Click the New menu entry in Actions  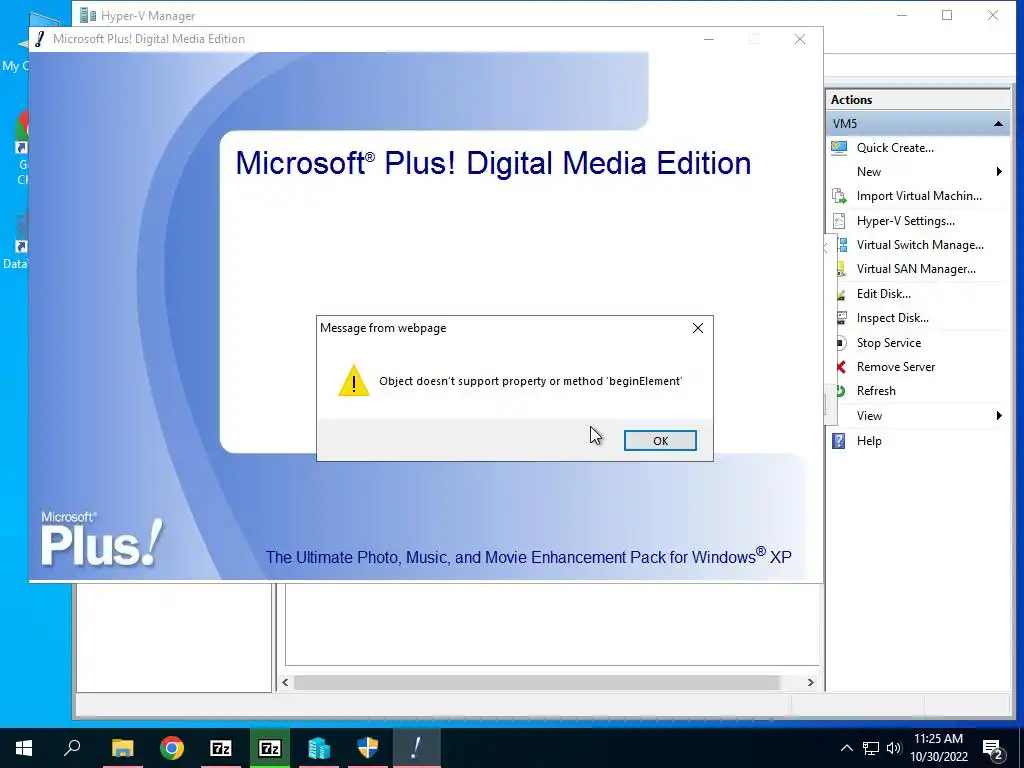869,172
